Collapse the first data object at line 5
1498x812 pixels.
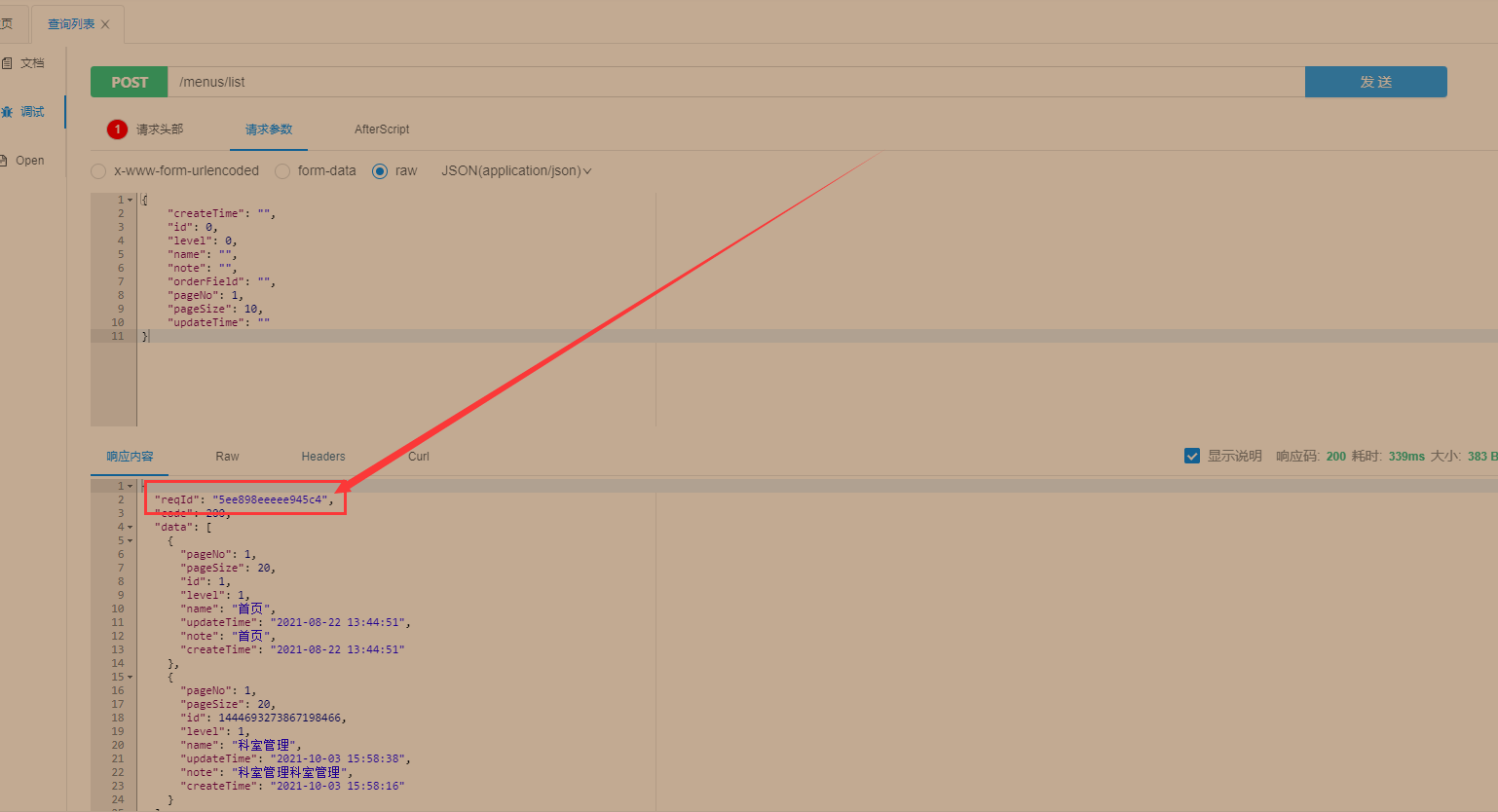pos(131,540)
